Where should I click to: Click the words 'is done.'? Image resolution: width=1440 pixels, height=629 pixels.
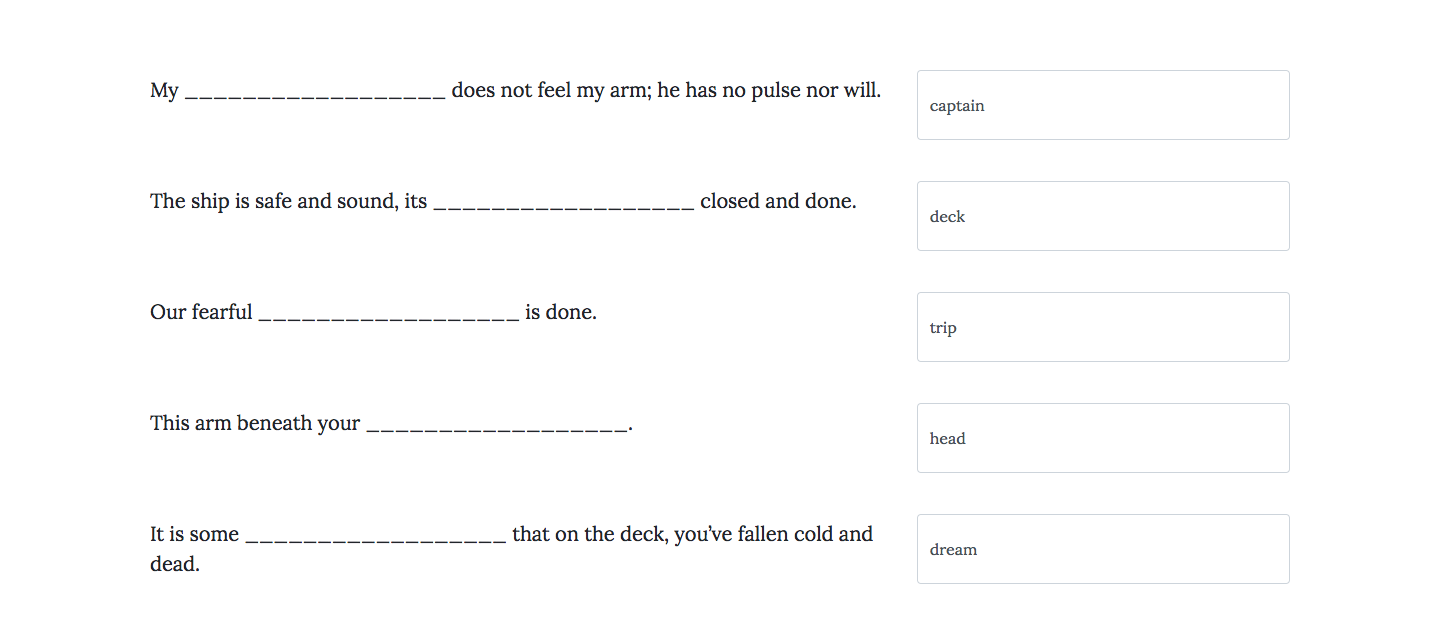click(x=561, y=312)
